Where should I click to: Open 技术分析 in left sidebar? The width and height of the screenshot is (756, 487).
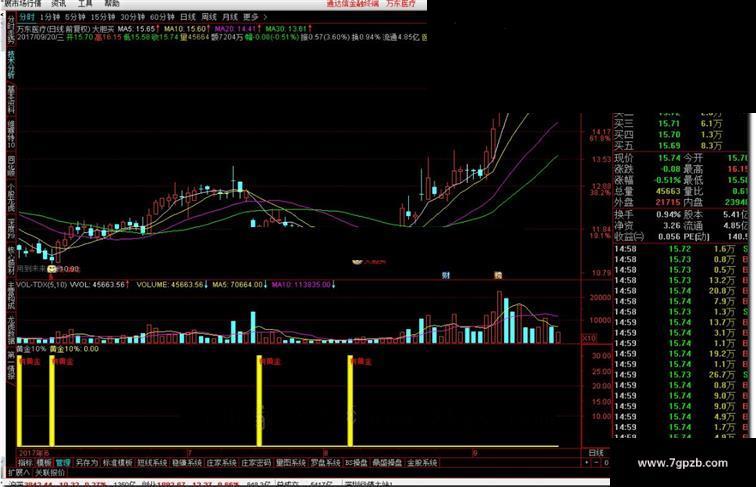pos(11,65)
